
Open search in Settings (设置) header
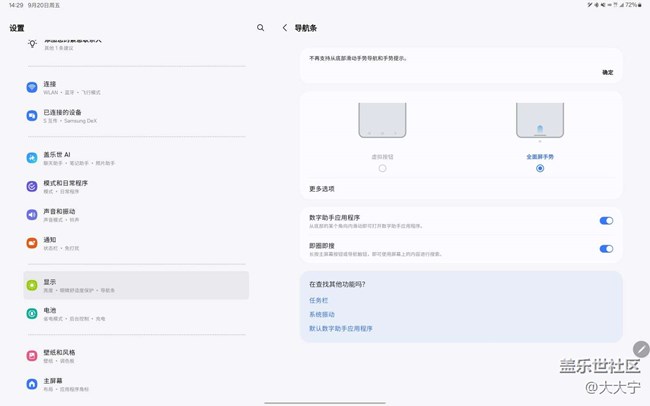click(261, 28)
